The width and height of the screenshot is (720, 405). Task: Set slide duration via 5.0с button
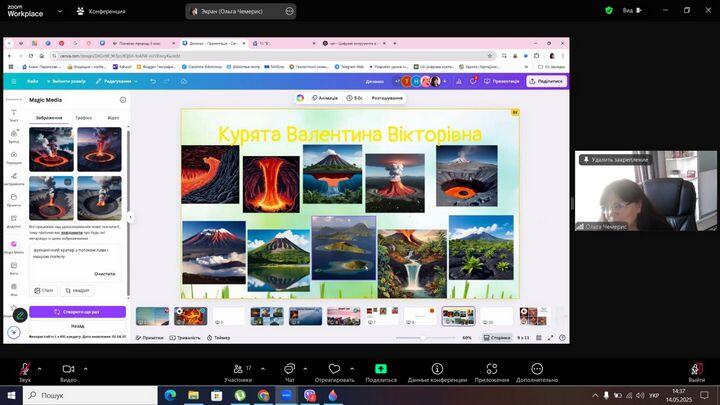tap(354, 98)
